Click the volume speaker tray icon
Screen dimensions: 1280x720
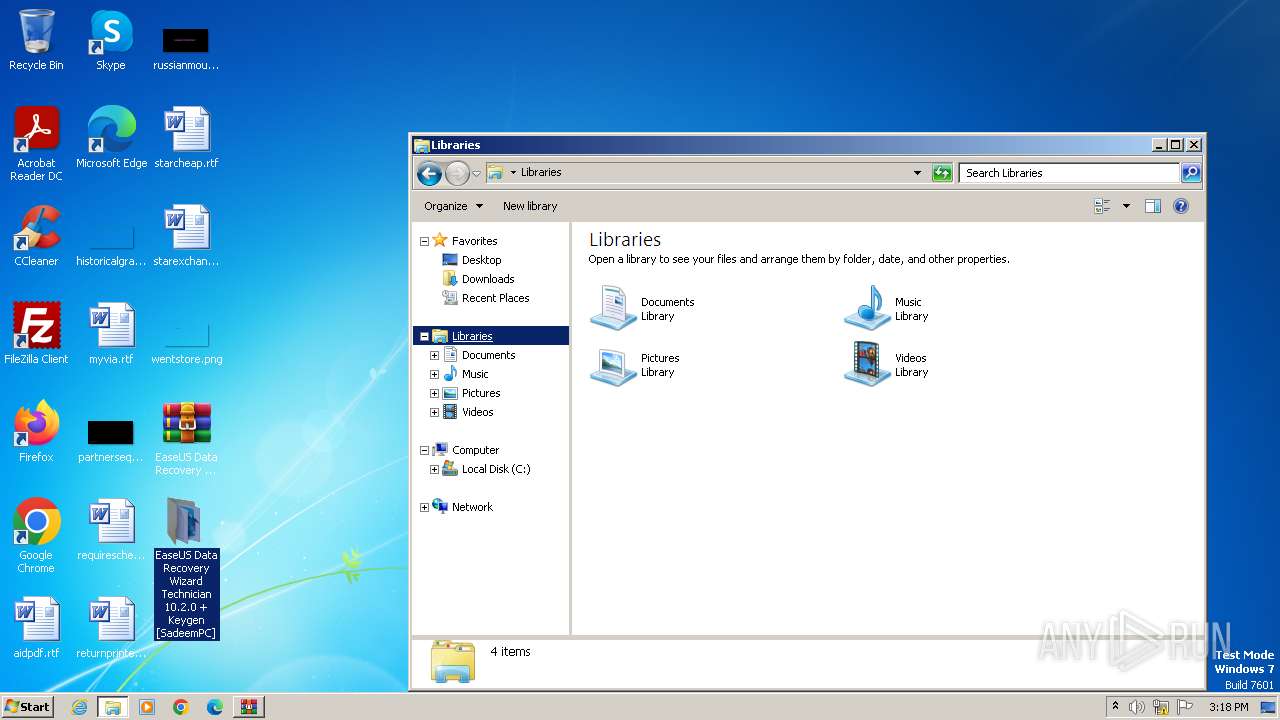click(x=1136, y=707)
